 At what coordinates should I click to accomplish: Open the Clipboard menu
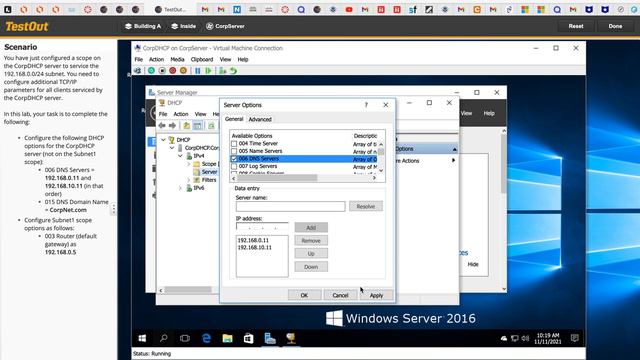coord(202,59)
